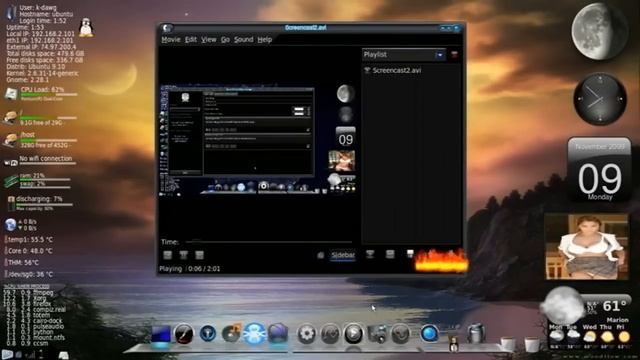Click the small penguin dock icon
This screenshot has height=360, width=640.
pos(453,344)
